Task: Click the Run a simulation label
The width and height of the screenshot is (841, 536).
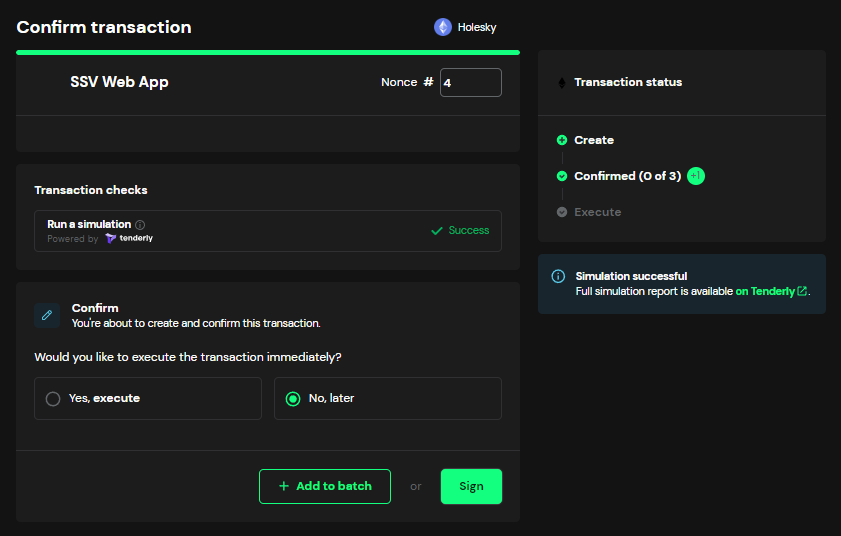Action: click(89, 225)
